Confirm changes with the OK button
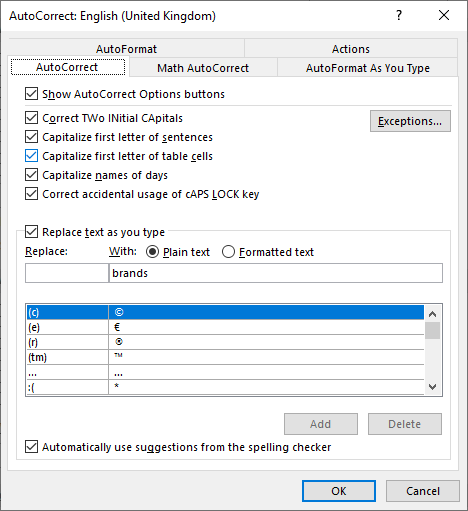 (339, 491)
